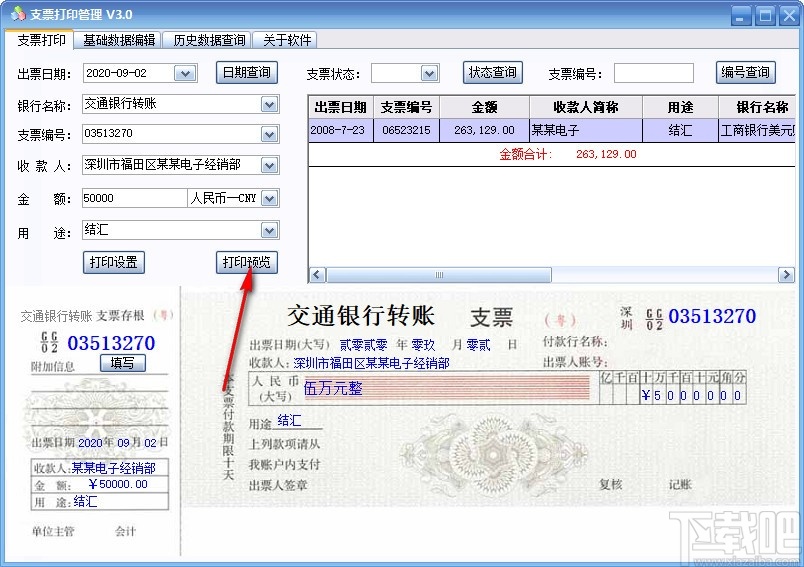Maximize the 支票打印管理 window
The image size is (804, 567).
tap(765, 15)
